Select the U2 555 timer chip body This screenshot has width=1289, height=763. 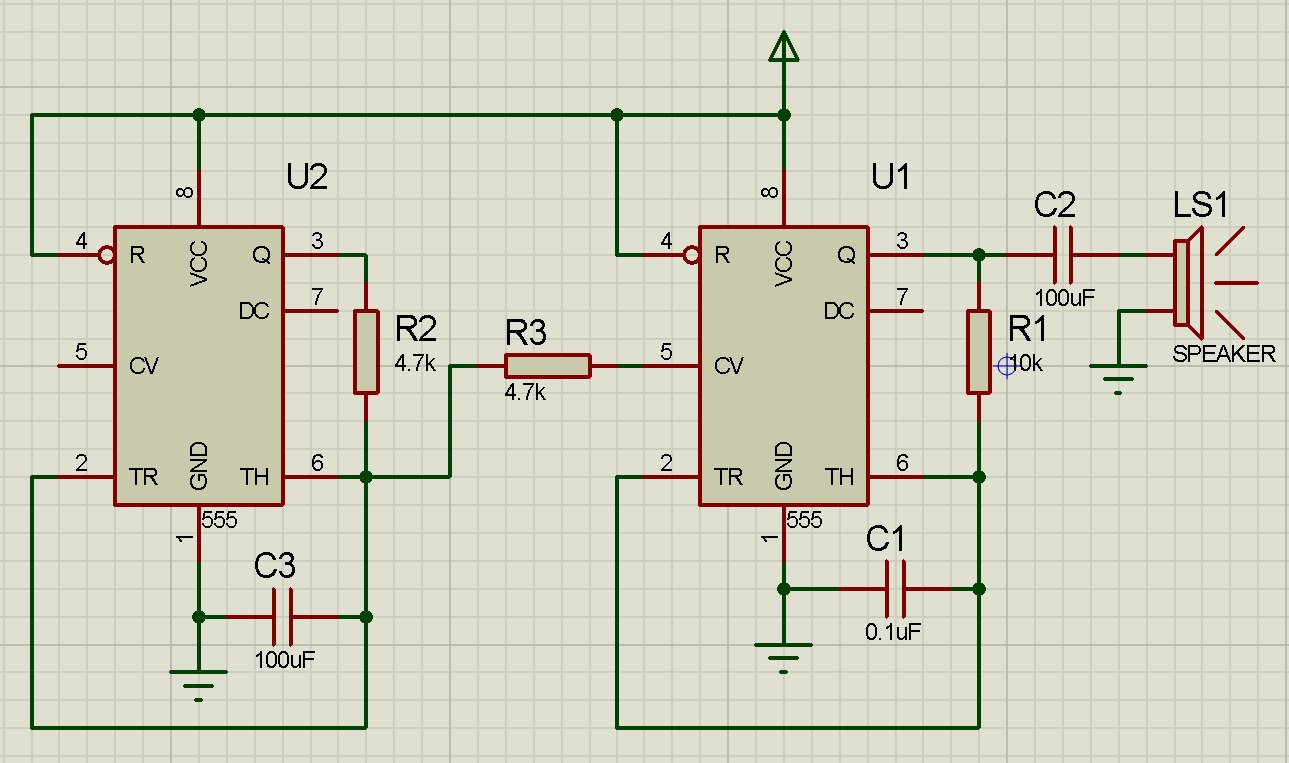click(198, 366)
